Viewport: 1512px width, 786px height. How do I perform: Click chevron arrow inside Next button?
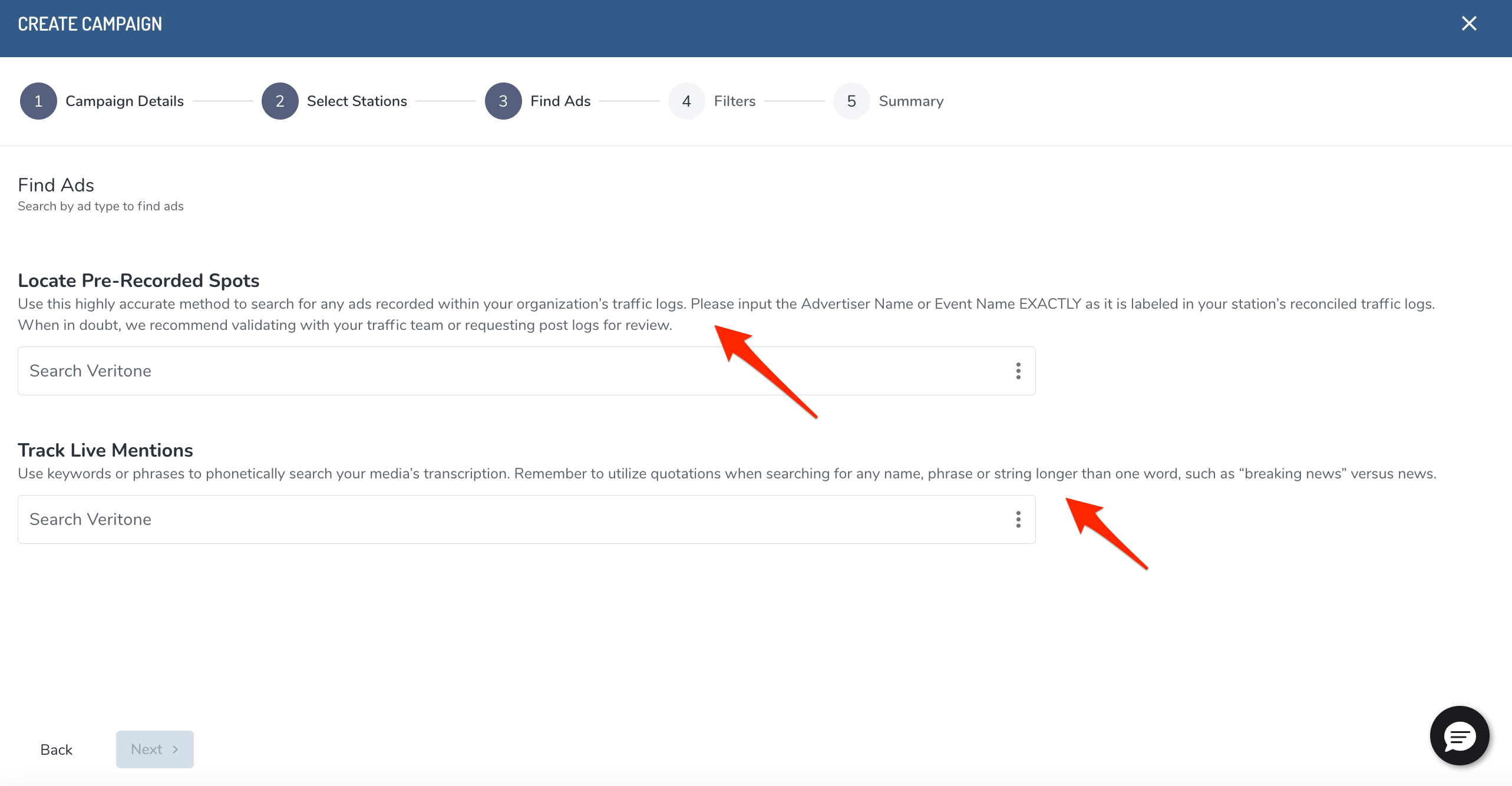point(175,749)
